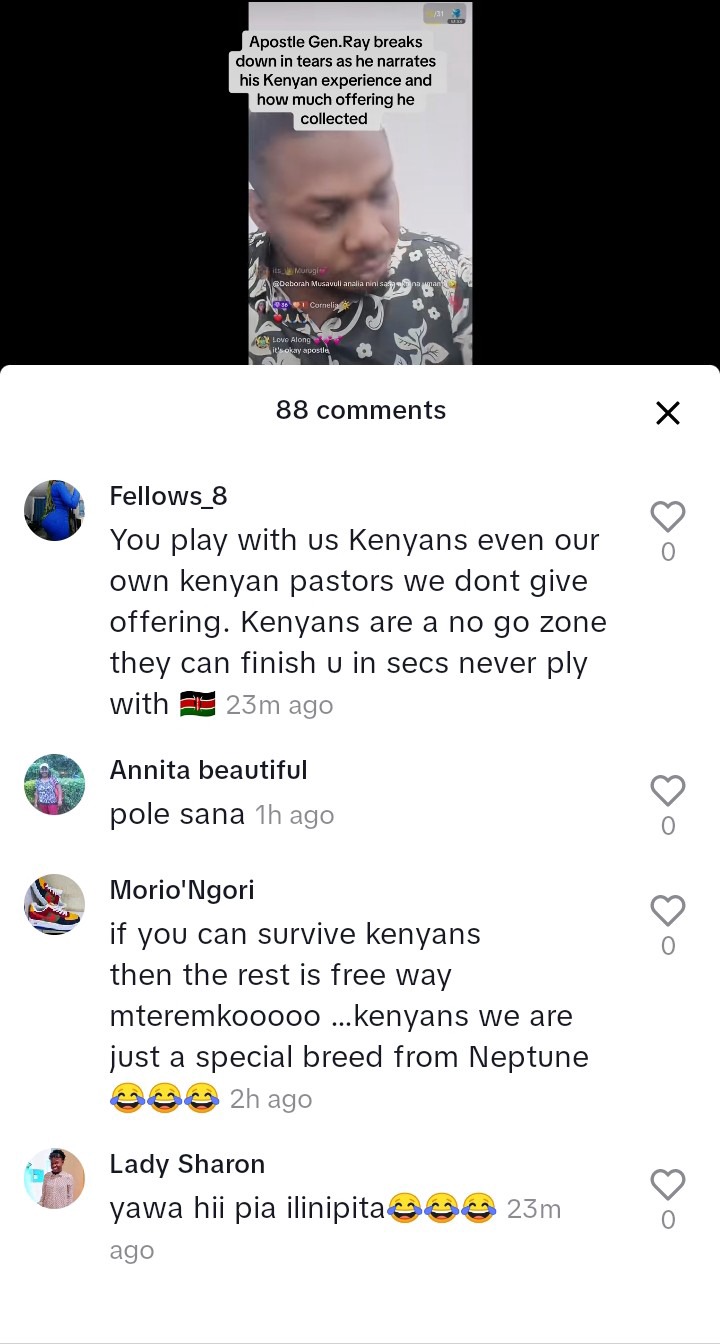720x1344 pixels.
Task: Open Fellows_8 profile picture
Action: coord(54,510)
